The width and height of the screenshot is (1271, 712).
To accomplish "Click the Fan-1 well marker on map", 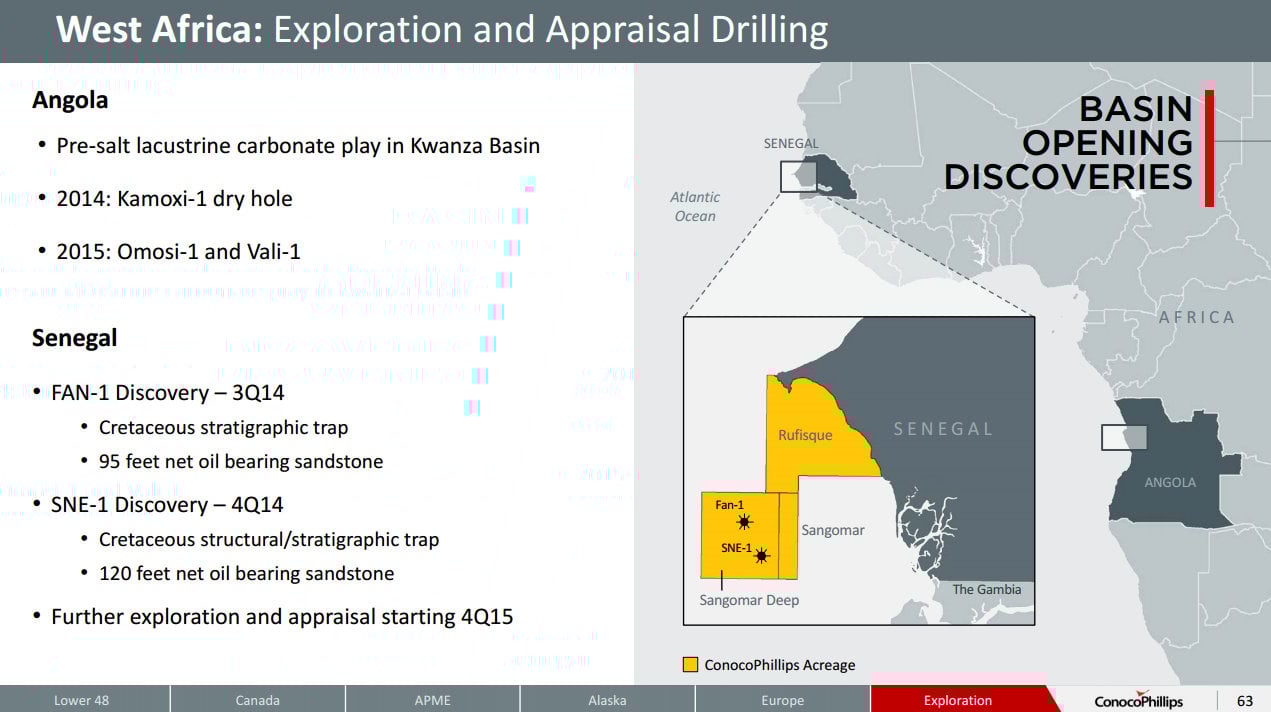I will tap(744, 522).
